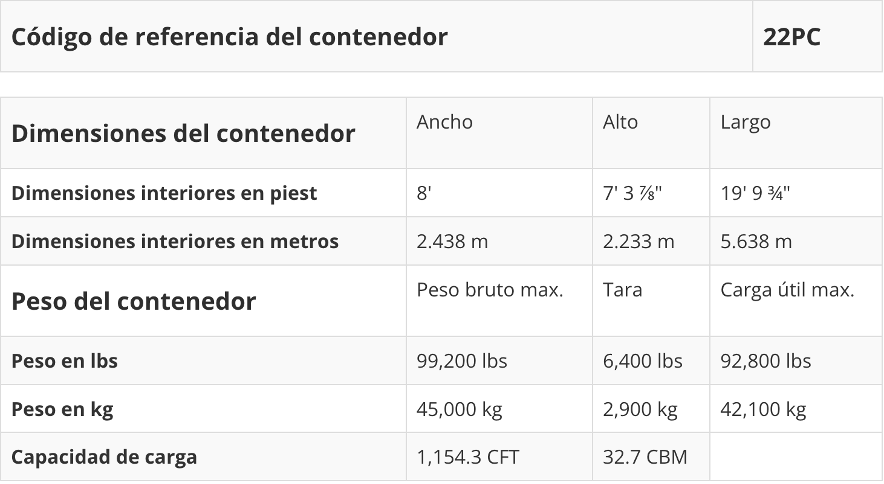Click the 'Largo' column header

coord(745,122)
